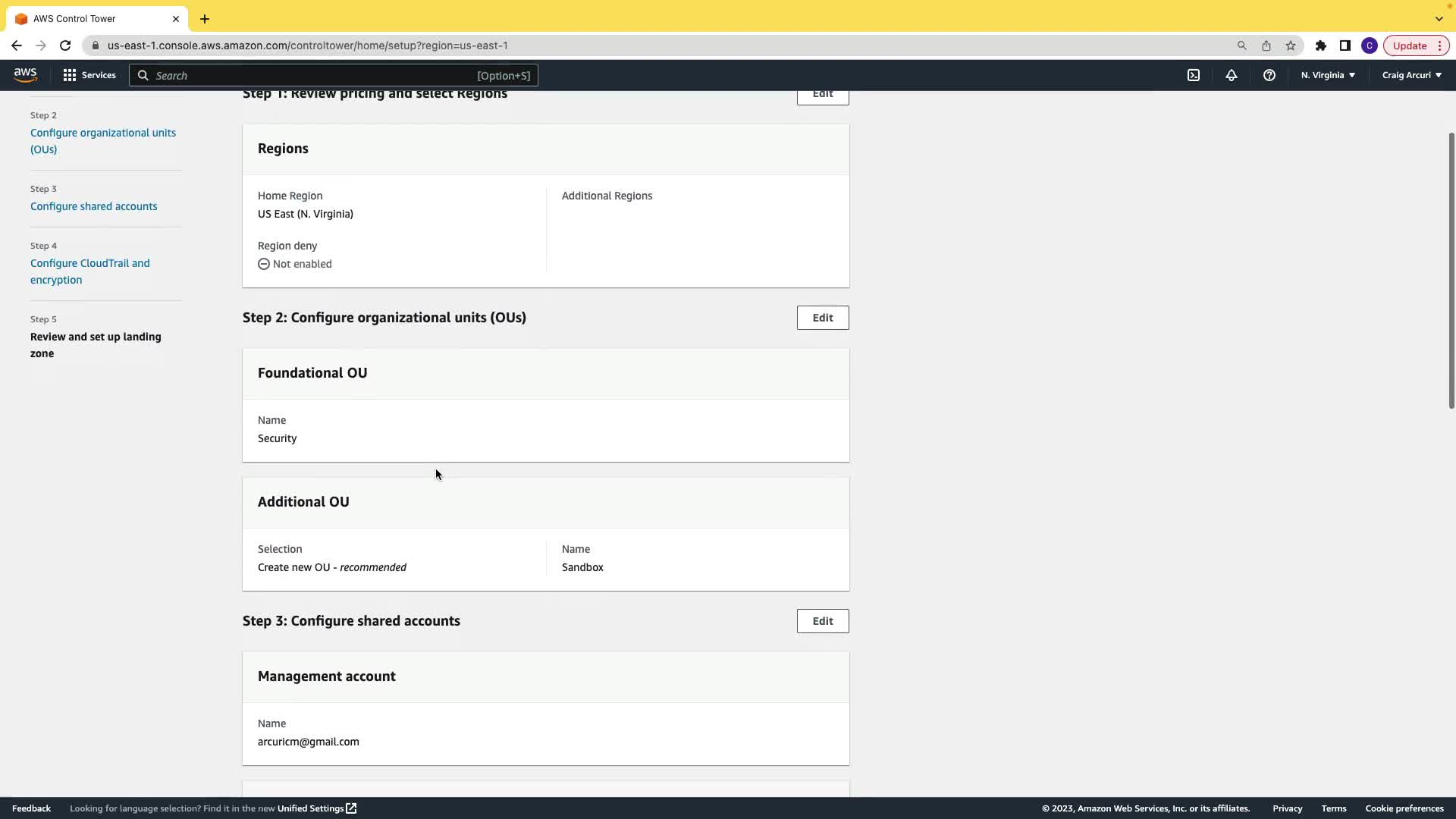Open Services grid menu

pos(89,75)
